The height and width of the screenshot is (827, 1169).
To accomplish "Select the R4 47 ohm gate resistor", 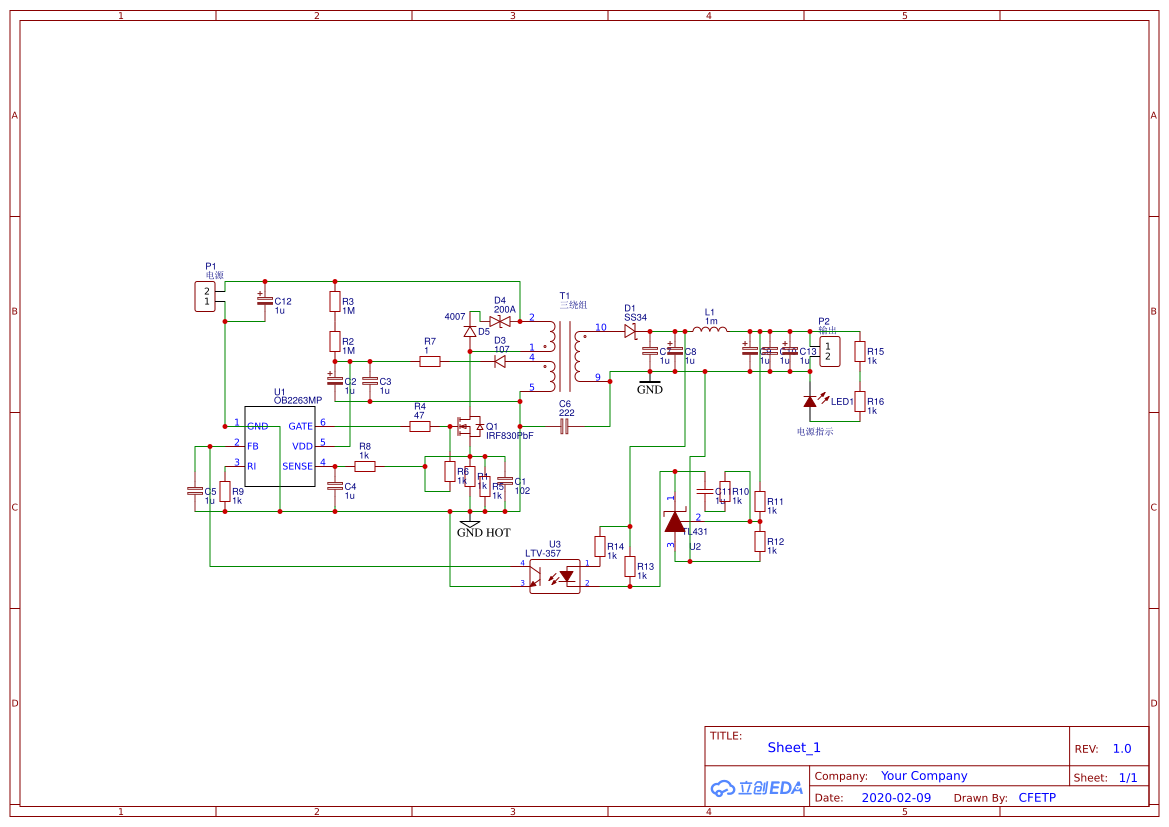I will (420, 427).
